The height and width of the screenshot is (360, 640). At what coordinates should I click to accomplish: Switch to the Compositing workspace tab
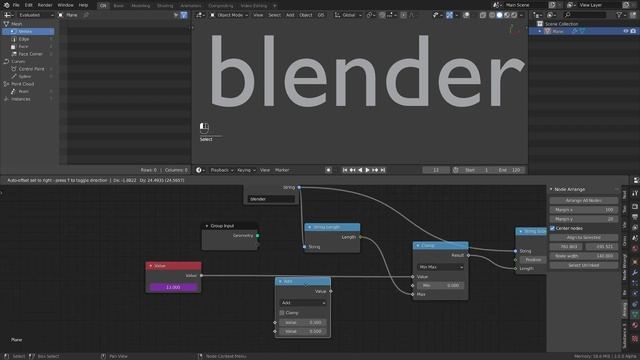click(221, 6)
